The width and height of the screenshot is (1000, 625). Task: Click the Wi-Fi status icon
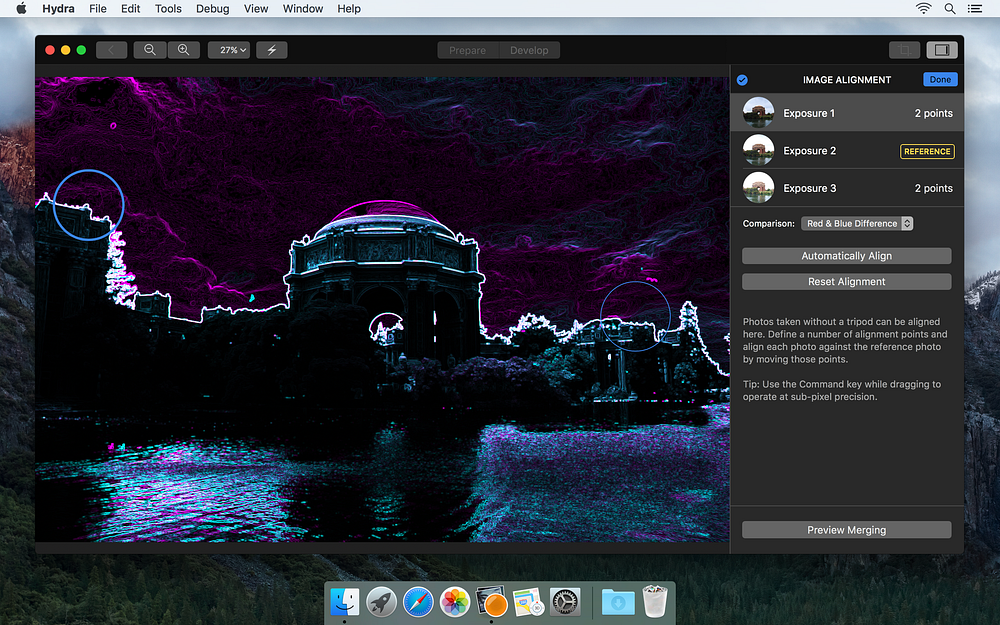point(923,8)
